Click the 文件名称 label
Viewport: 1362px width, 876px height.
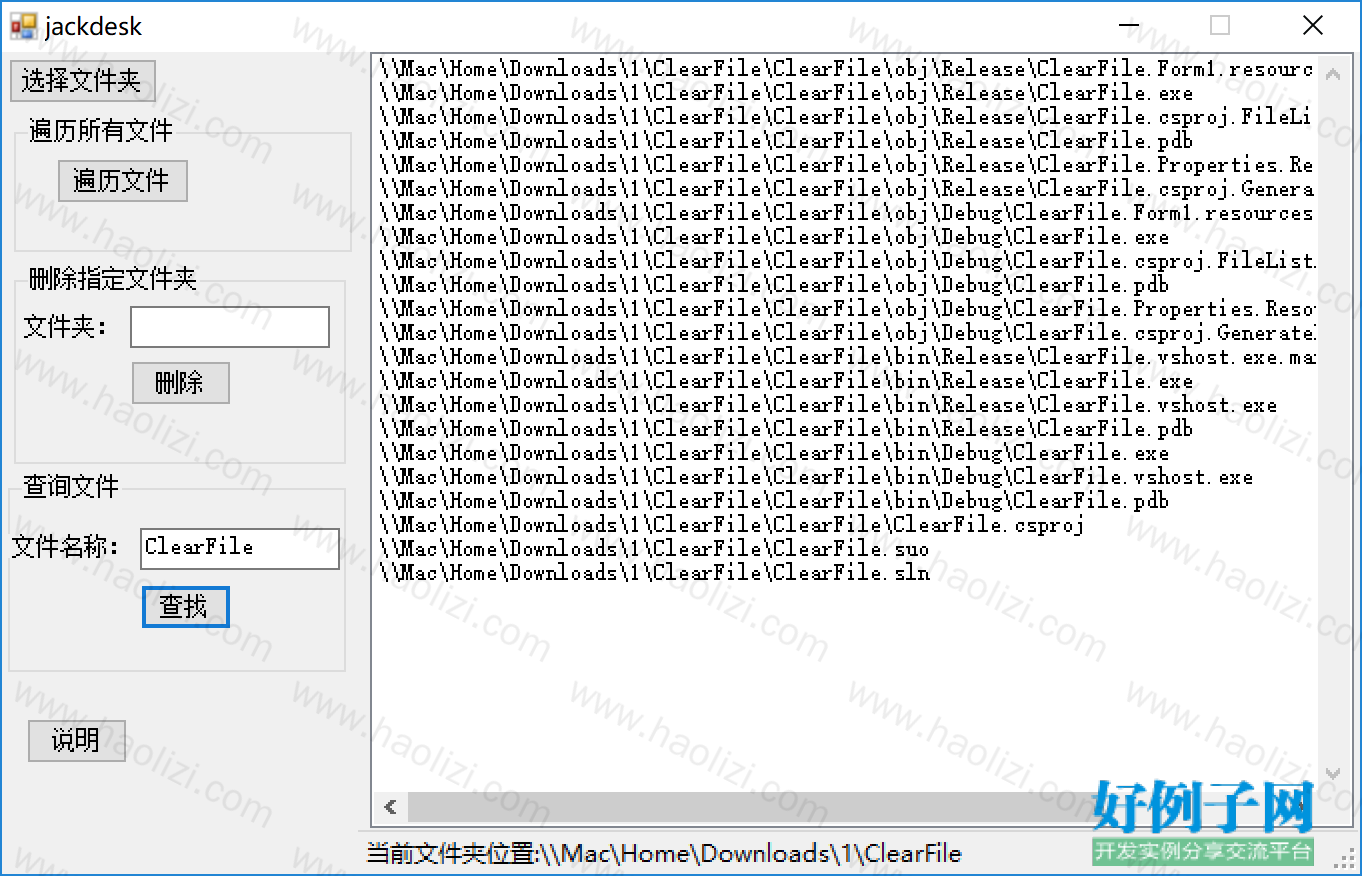[65, 547]
